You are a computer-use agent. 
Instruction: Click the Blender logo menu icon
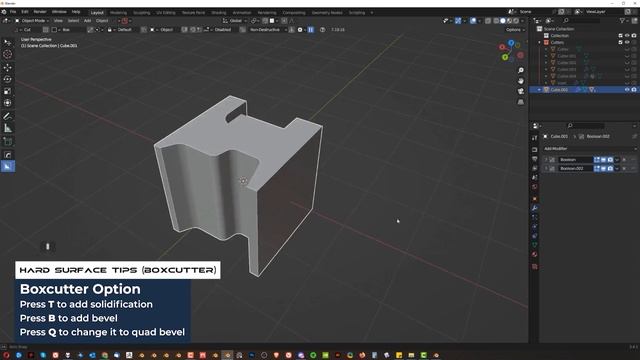coord(4,12)
